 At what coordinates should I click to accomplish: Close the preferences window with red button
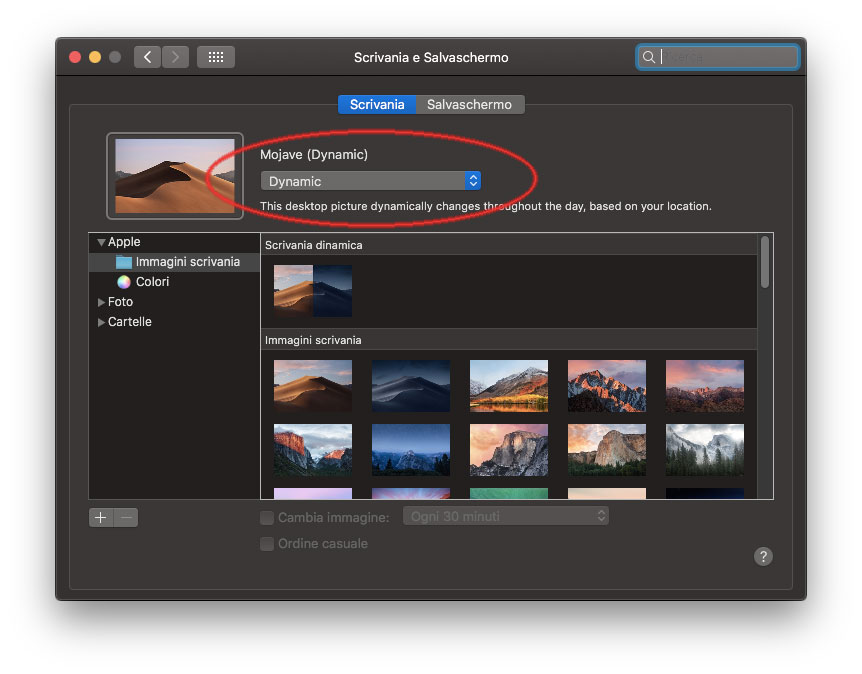[75, 57]
